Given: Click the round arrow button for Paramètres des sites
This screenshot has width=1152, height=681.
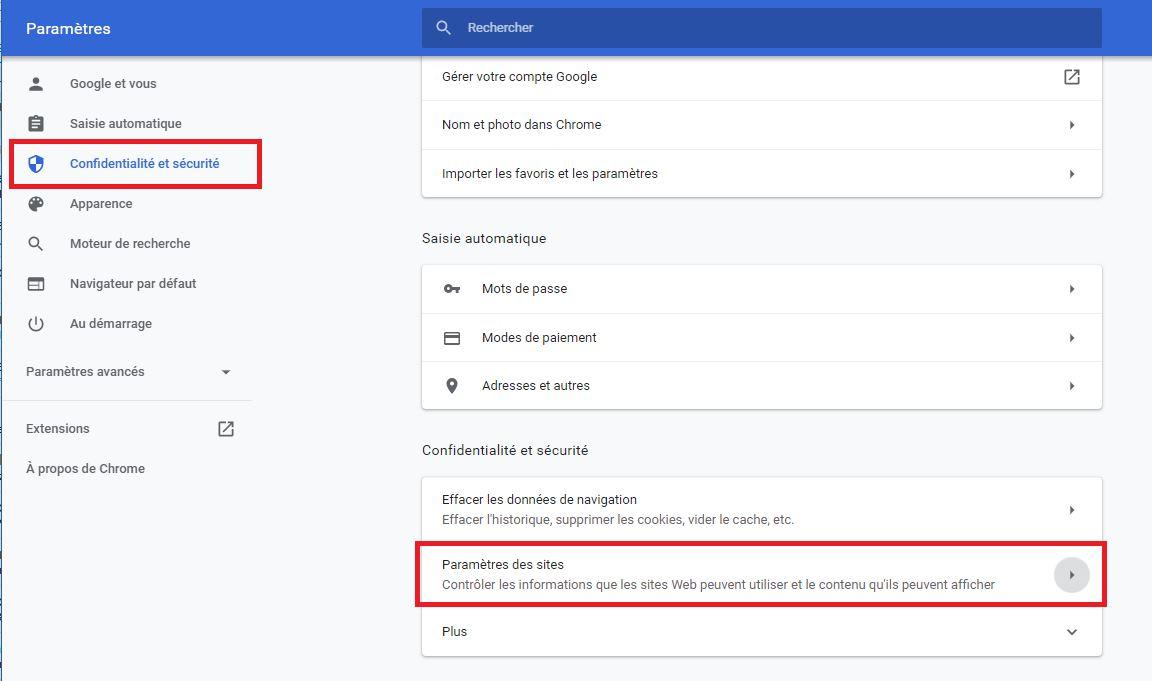Looking at the screenshot, I should [1072, 574].
